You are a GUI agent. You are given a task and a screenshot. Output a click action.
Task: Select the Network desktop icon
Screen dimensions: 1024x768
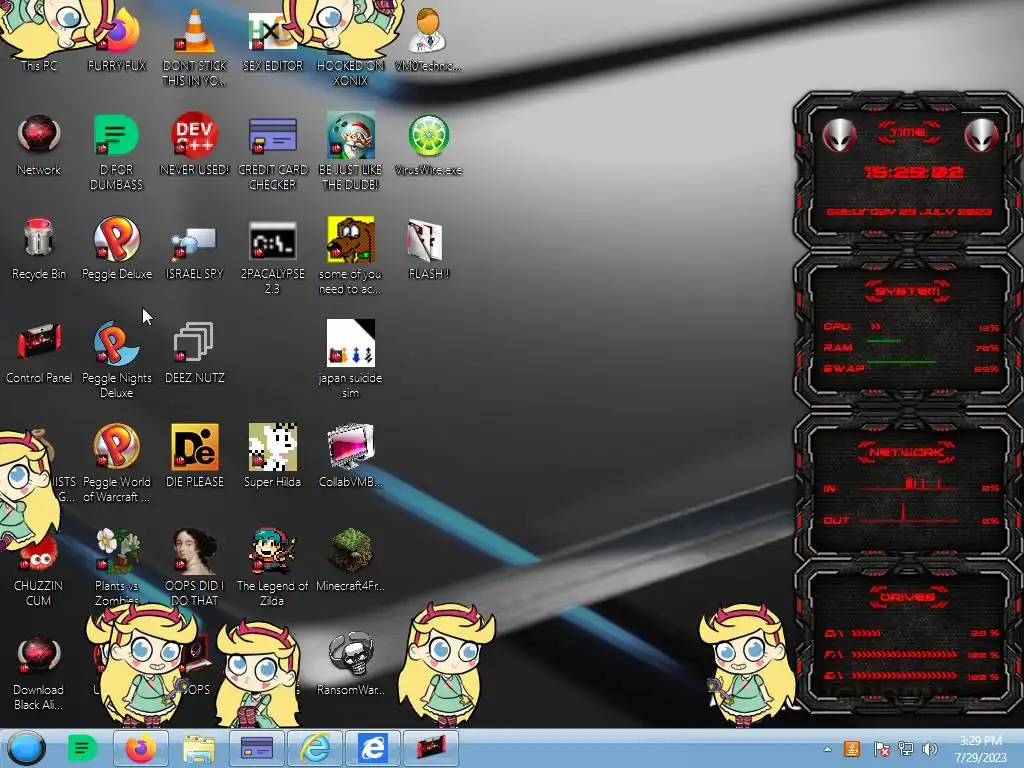(x=39, y=145)
